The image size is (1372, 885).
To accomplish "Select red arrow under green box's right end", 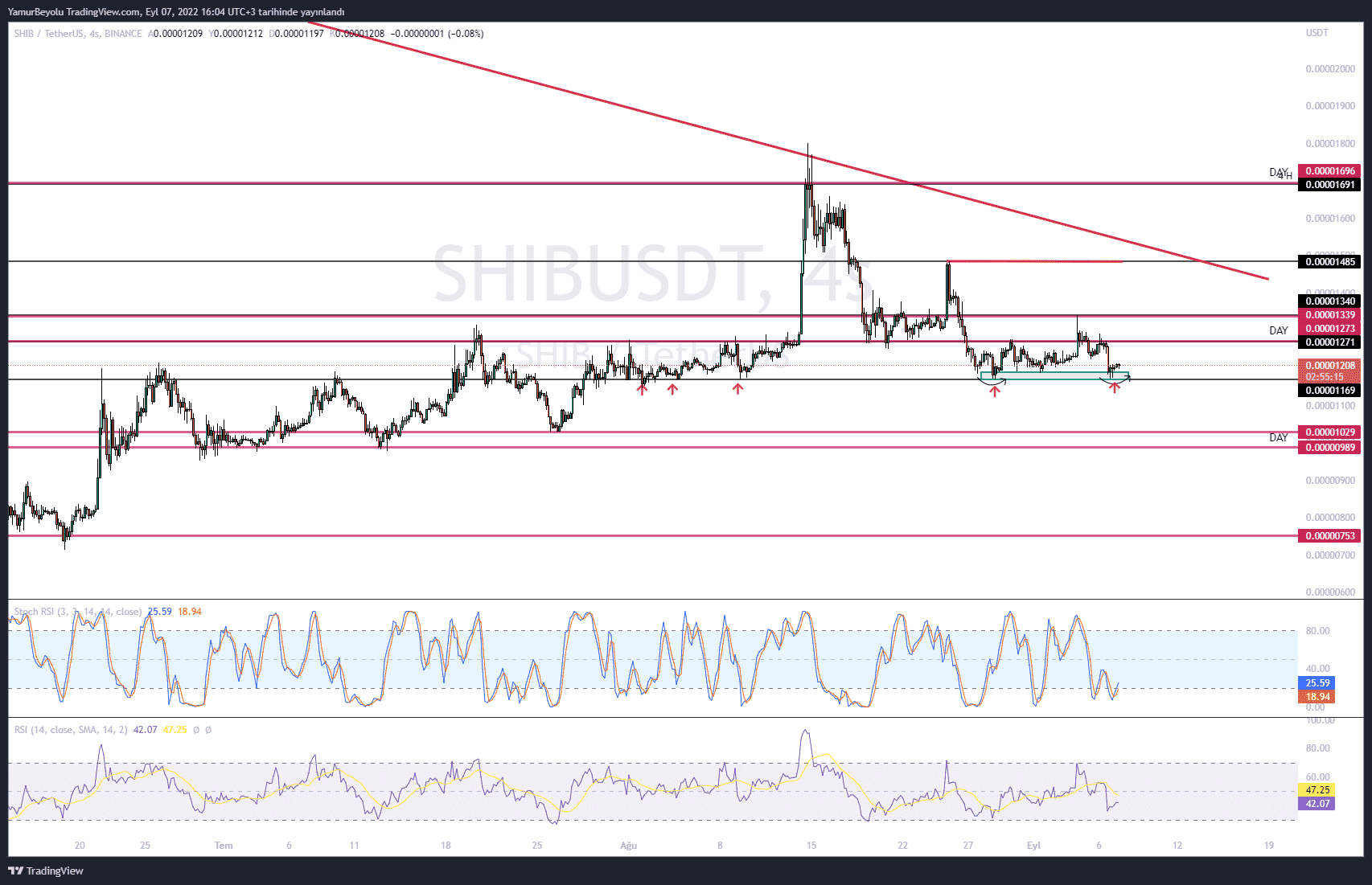I will (x=1114, y=387).
